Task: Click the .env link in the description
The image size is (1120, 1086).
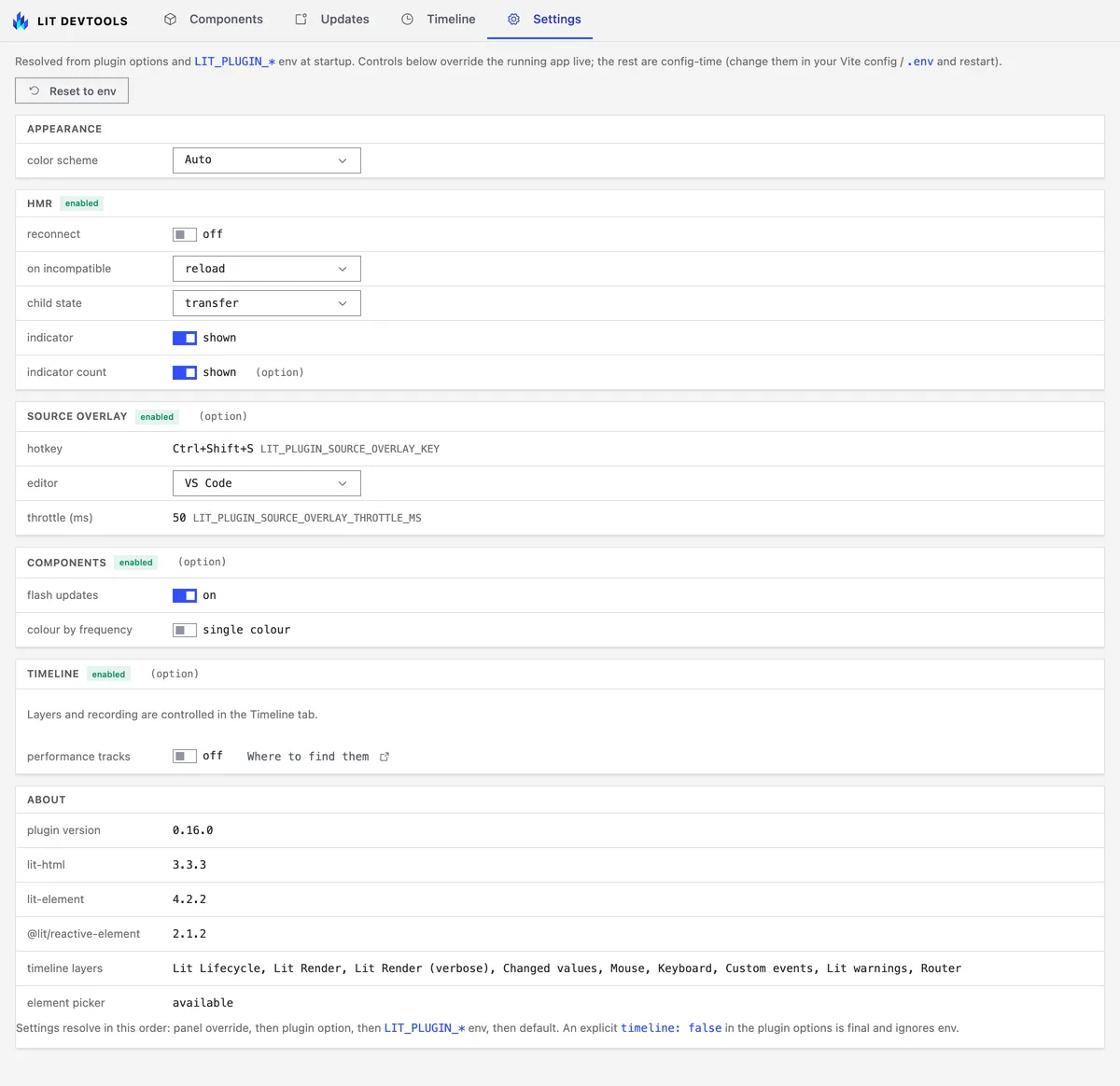Action: pyautogui.click(x=920, y=62)
